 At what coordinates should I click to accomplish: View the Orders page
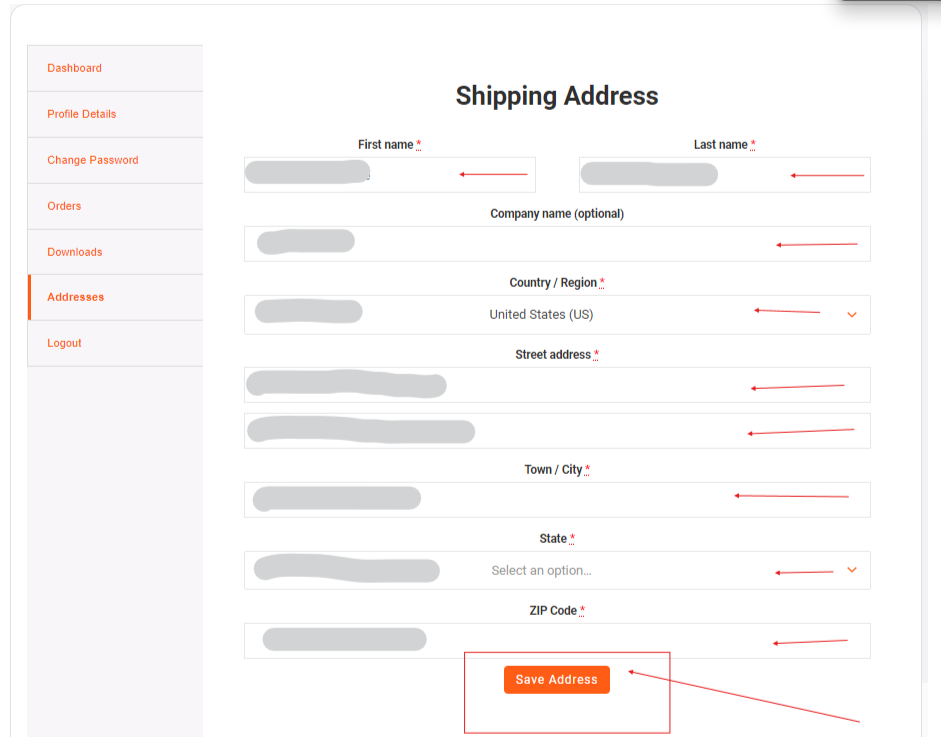[64, 206]
